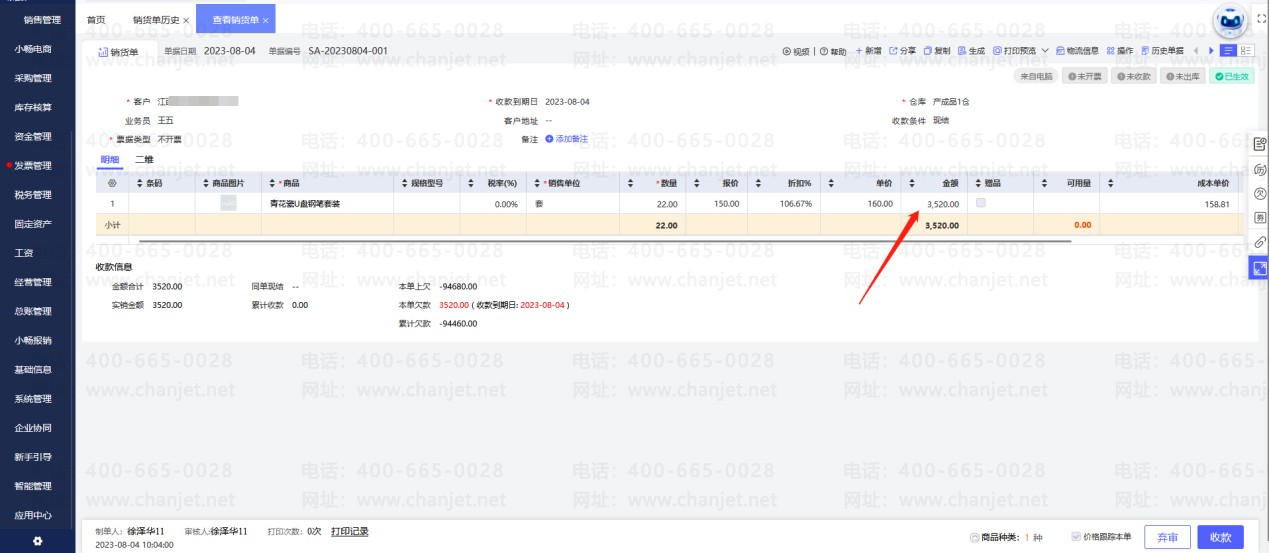This screenshot has width=1269, height=553.
Task: Expand the 打印预览 dropdown arrow
Action: click(1045, 51)
